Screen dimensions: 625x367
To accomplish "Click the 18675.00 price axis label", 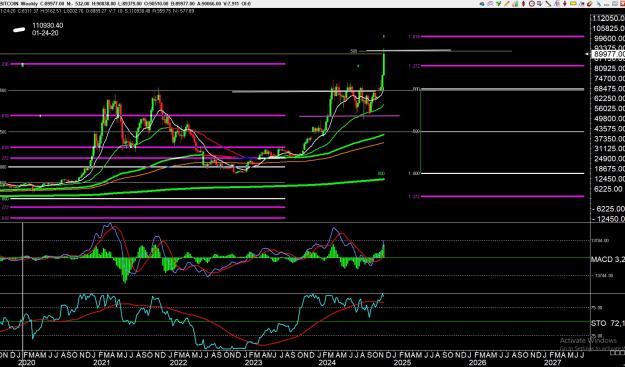I will pos(609,169).
